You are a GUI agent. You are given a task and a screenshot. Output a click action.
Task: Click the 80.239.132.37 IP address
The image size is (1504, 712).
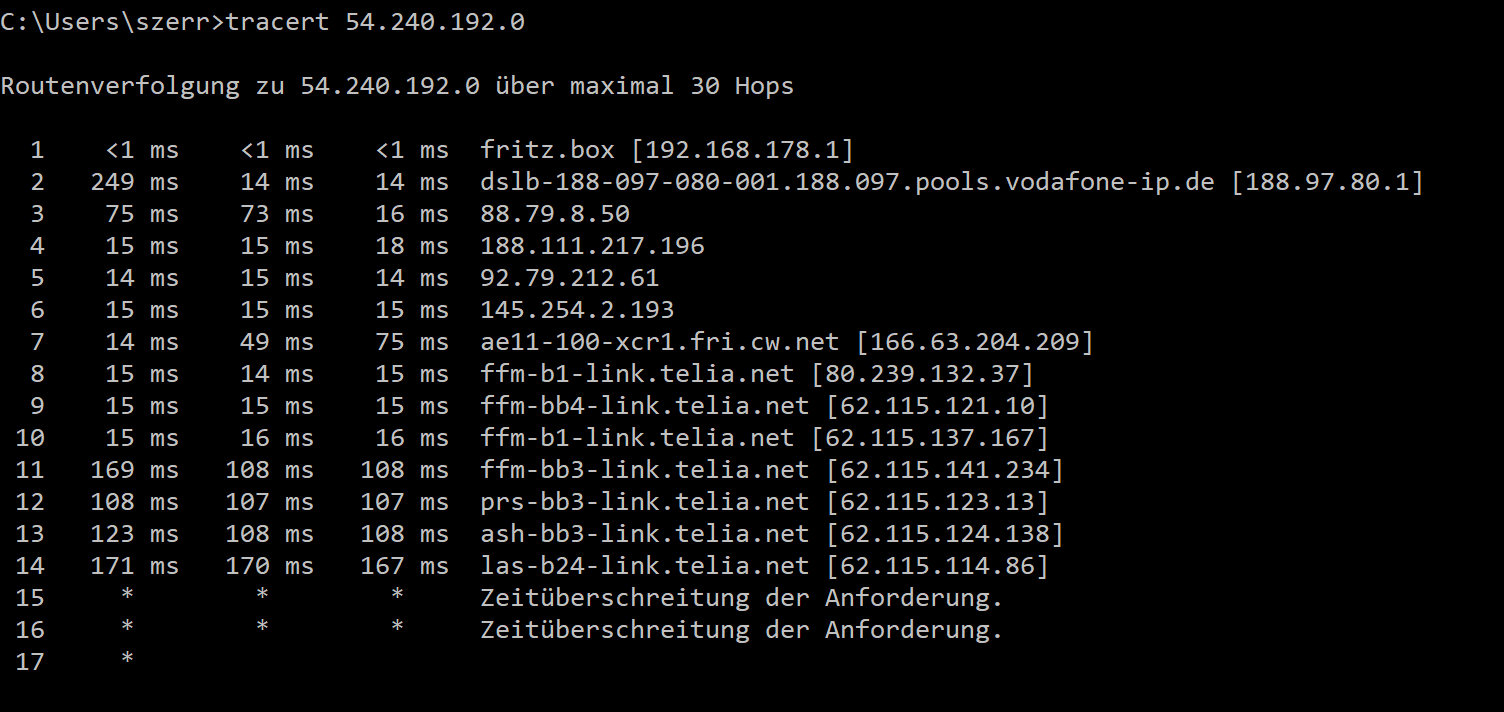[922, 374]
